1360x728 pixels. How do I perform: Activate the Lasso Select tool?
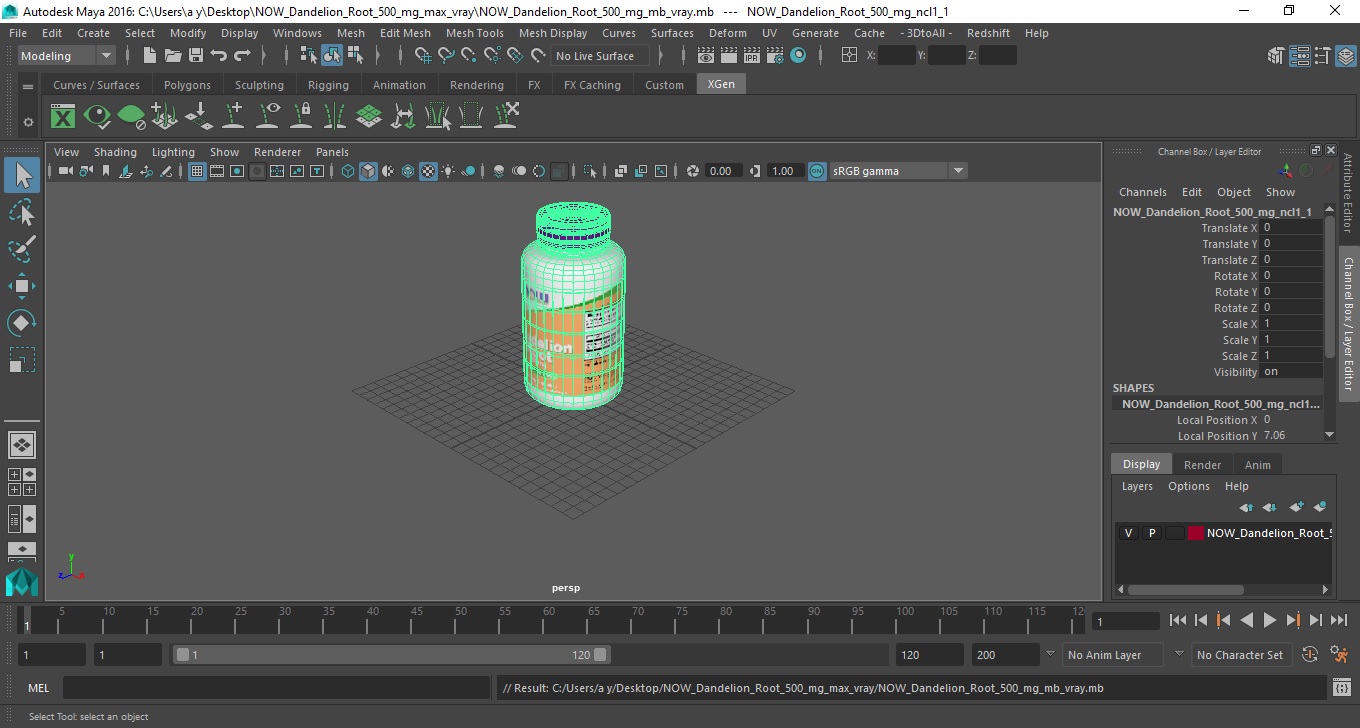tap(22, 213)
